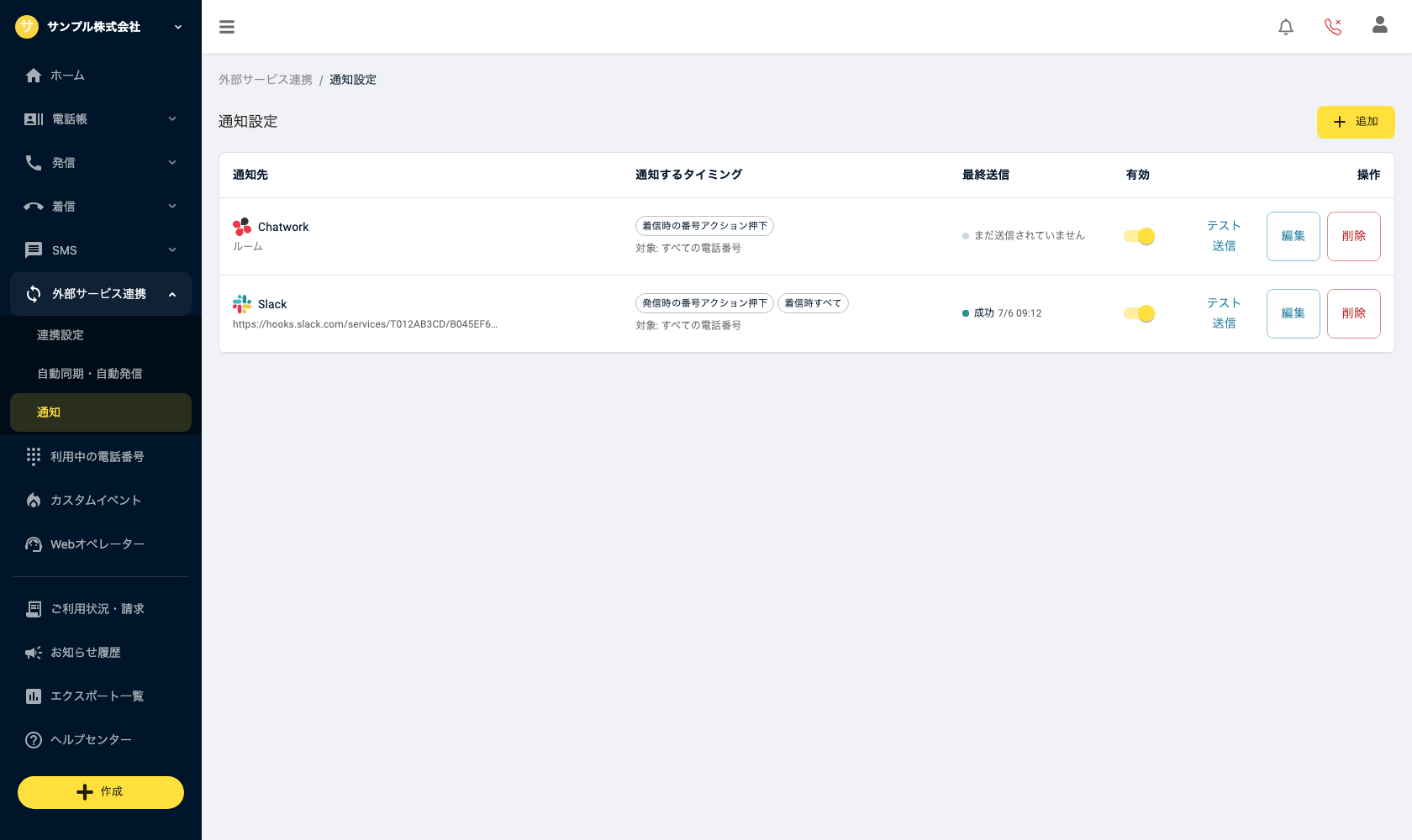This screenshot has height=840, width=1412.
Task: Click 外部サービス連携 breadcrumb link
Action: click(266, 80)
